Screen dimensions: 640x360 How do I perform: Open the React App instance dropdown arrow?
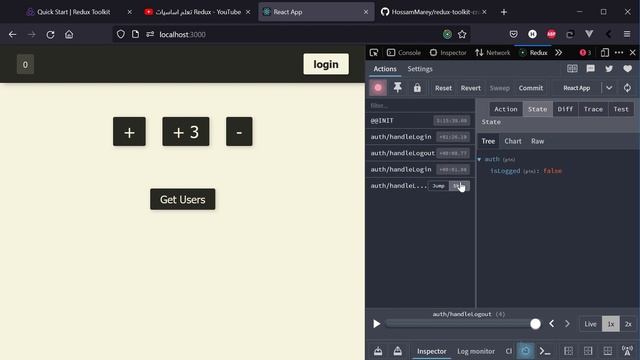point(609,88)
